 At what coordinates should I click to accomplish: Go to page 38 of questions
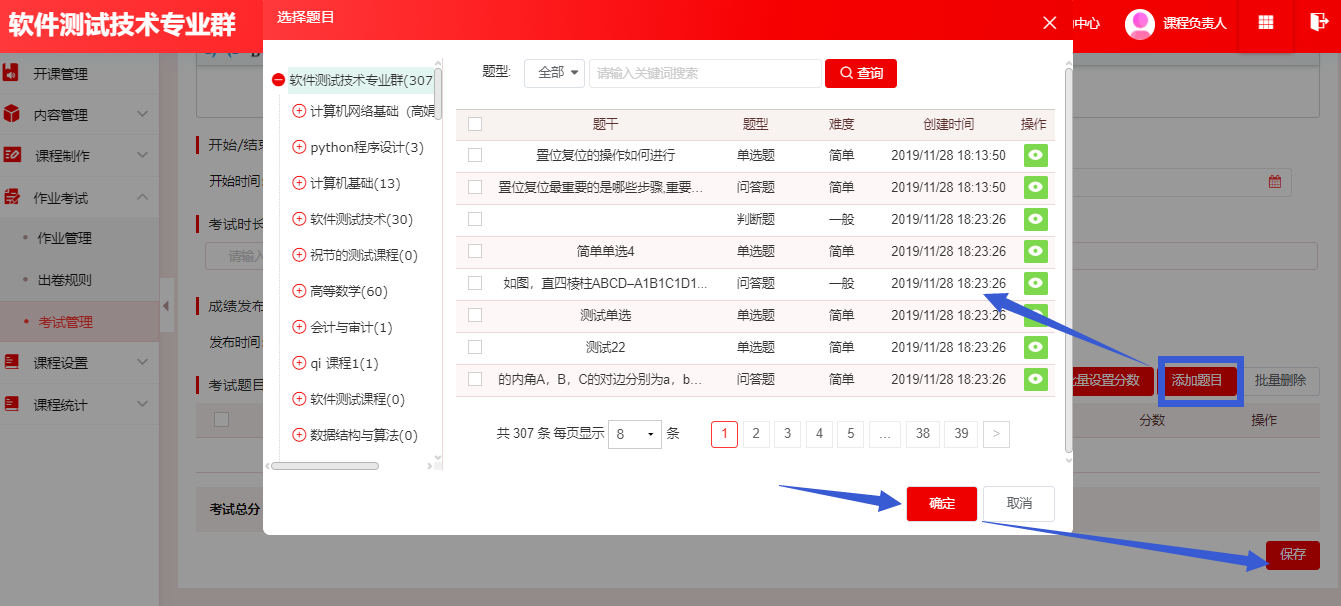click(922, 433)
